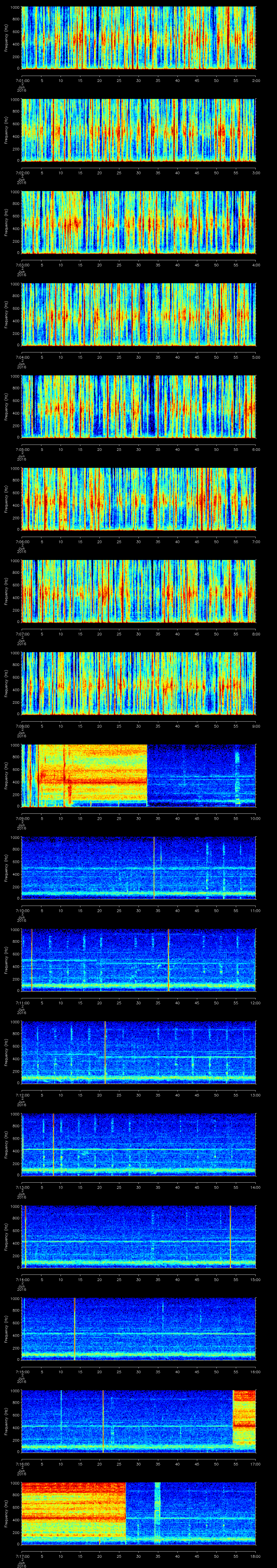The image size is (277, 1568).
Task: Select the spectrogram panel starting at 7:01:00
Action: (139, 38)
